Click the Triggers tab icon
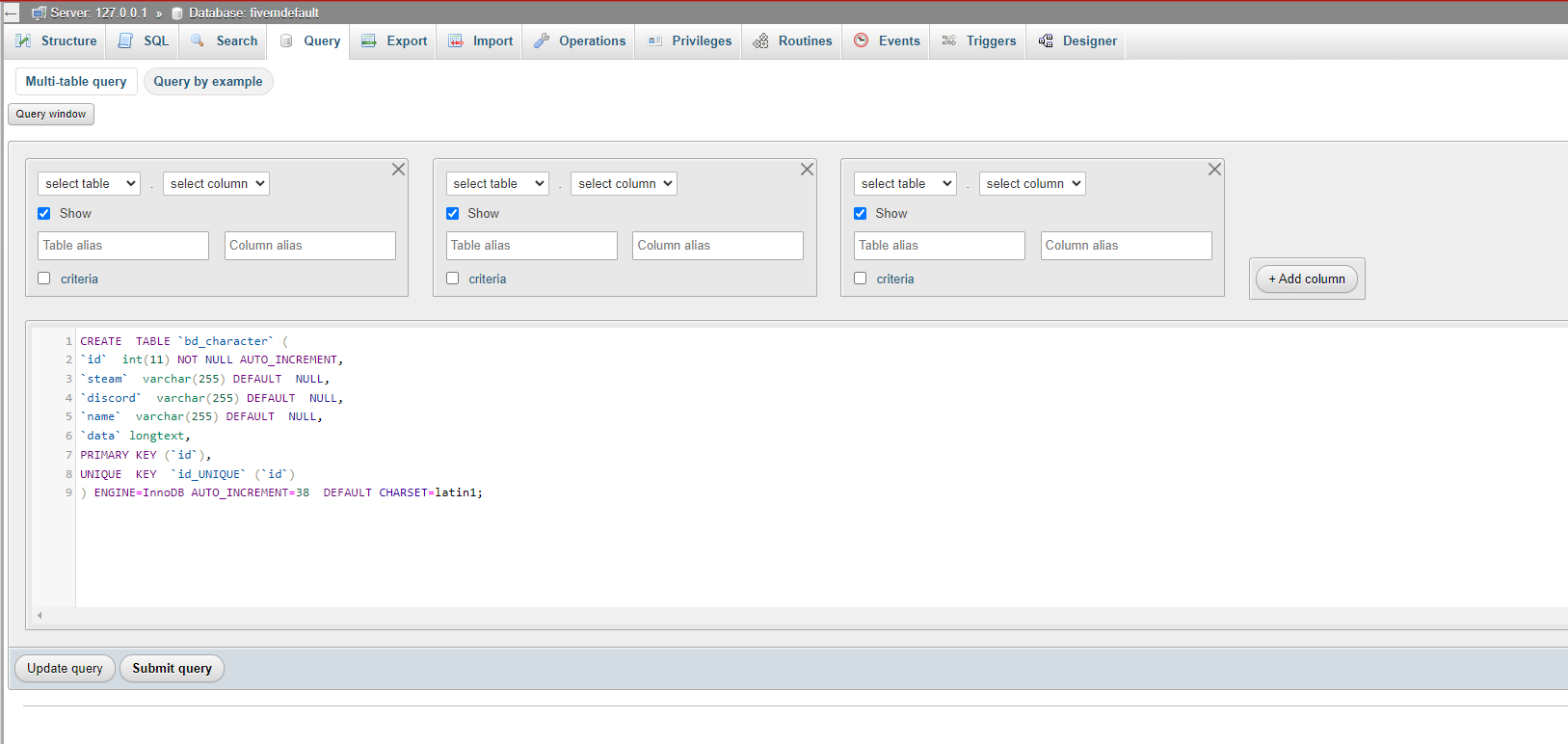The width and height of the screenshot is (1568, 744). [x=949, y=40]
